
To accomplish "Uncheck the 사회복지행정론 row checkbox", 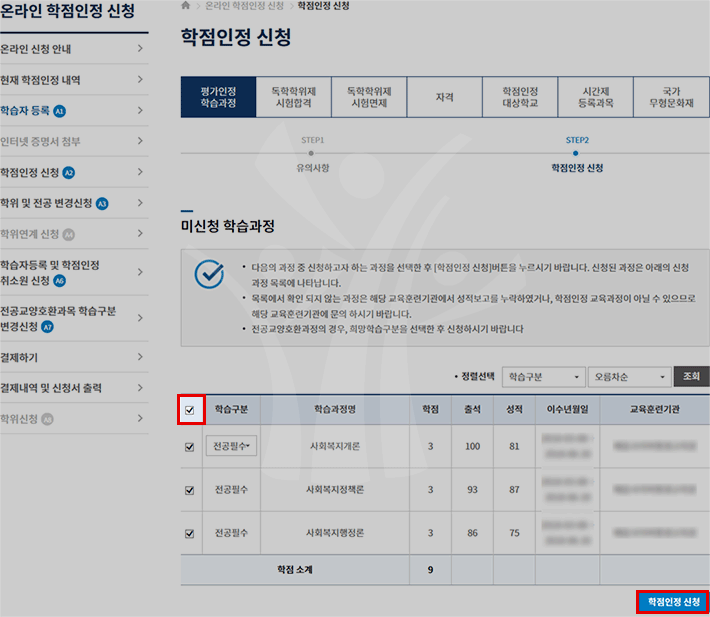I will pos(190,534).
